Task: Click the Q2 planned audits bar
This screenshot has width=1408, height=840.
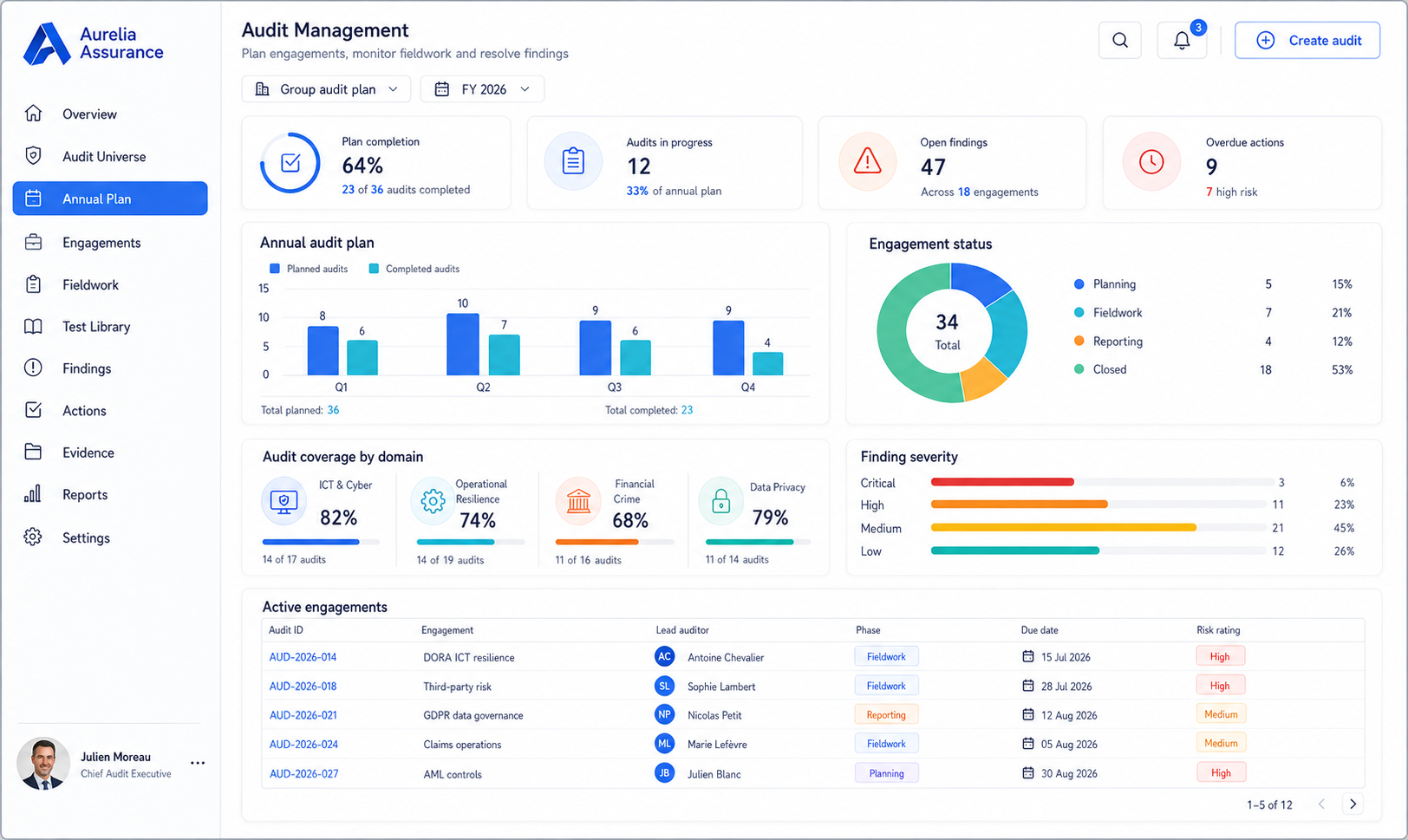Action: (x=463, y=344)
